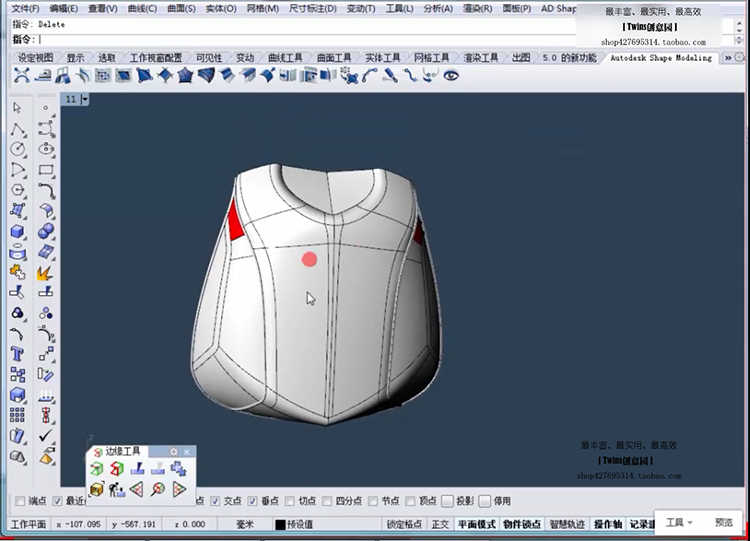
Task: Click the magnifier icon in 边缘工具 panel
Action: (158, 489)
